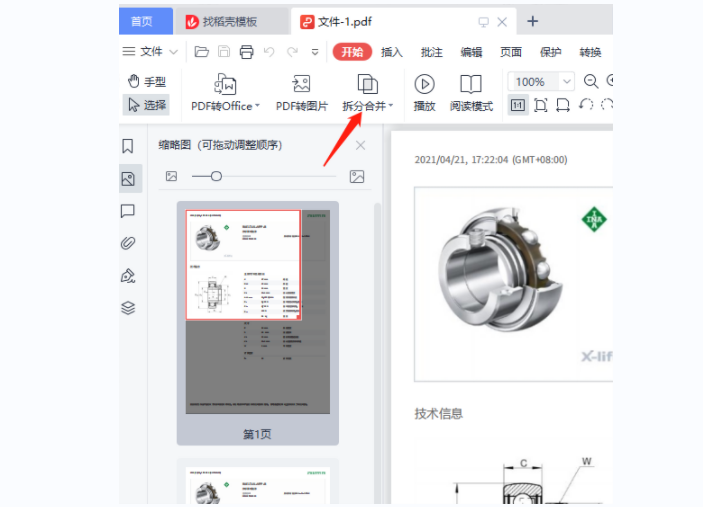Select the second page thumbnail

tap(258, 482)
